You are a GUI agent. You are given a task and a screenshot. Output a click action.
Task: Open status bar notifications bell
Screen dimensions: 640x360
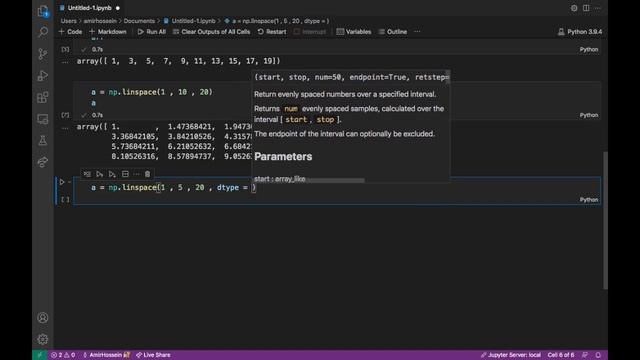point(598,355)
